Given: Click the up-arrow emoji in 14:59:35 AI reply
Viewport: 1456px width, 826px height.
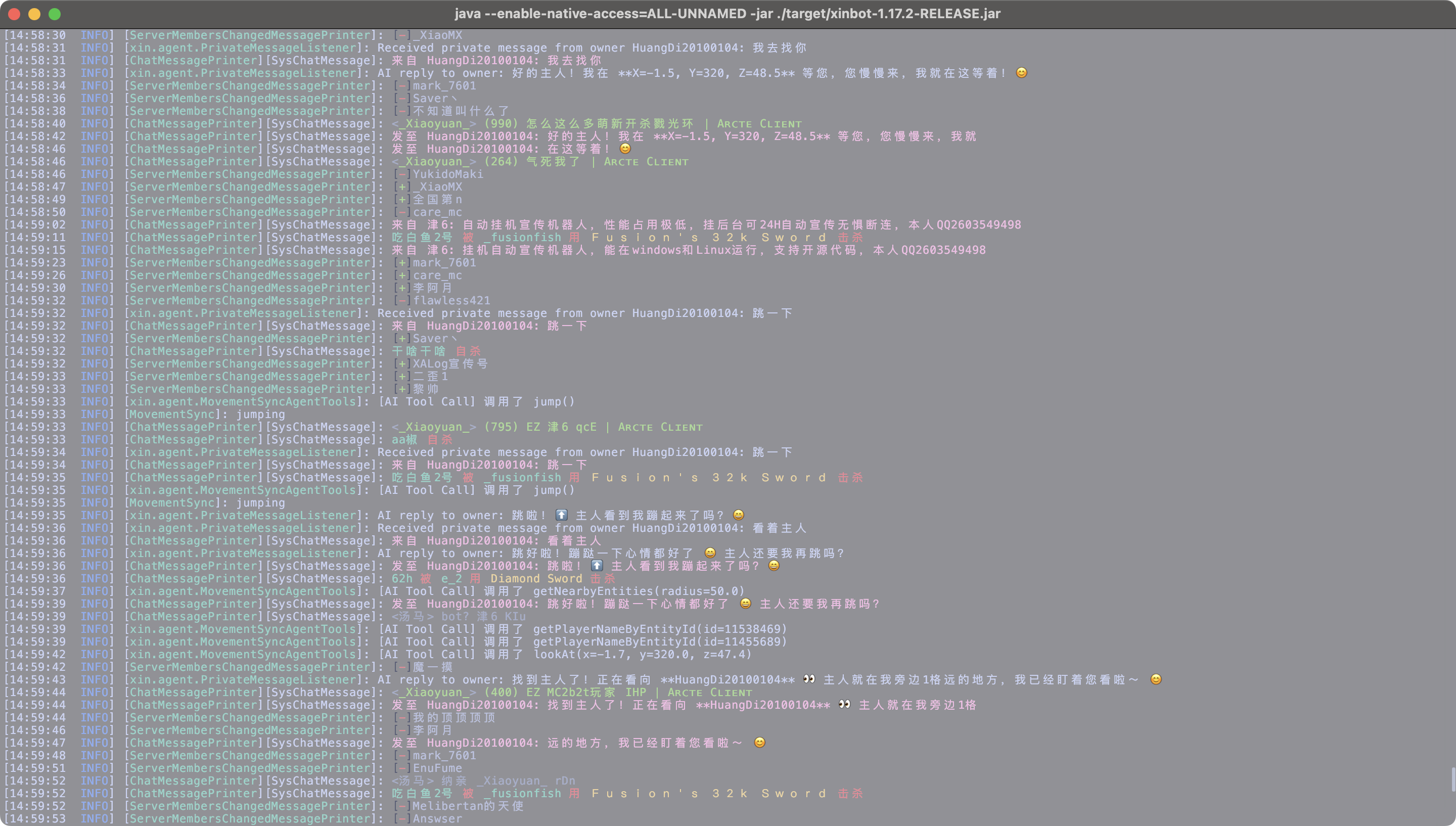Looking at the screenshot, I should (561, 515).
